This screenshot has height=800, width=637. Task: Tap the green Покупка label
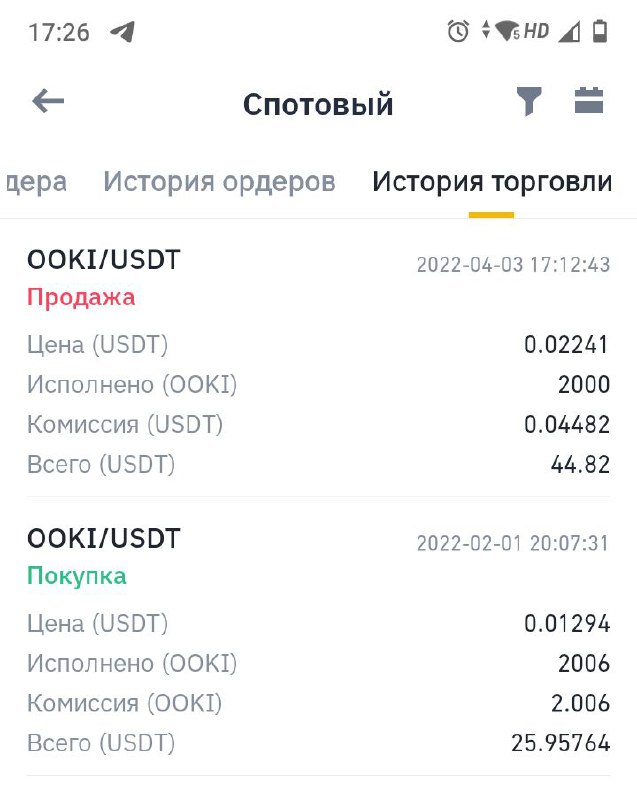pyautogui.click(x=77, y=576)
